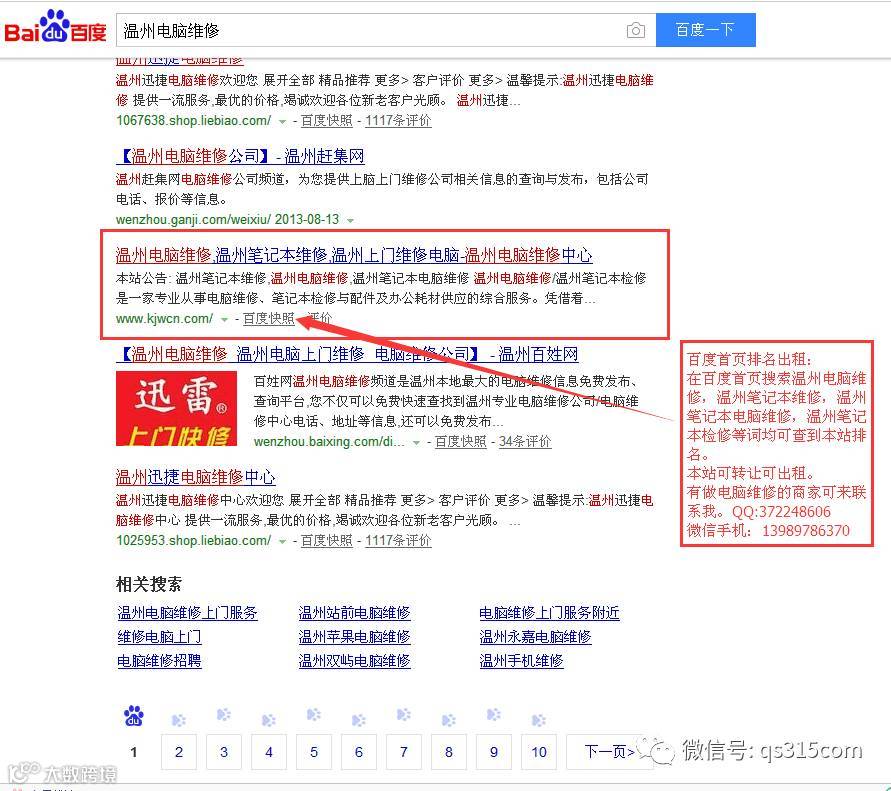Select related search 电脑维修招聘
891x791 pixels.
(159, 661)
